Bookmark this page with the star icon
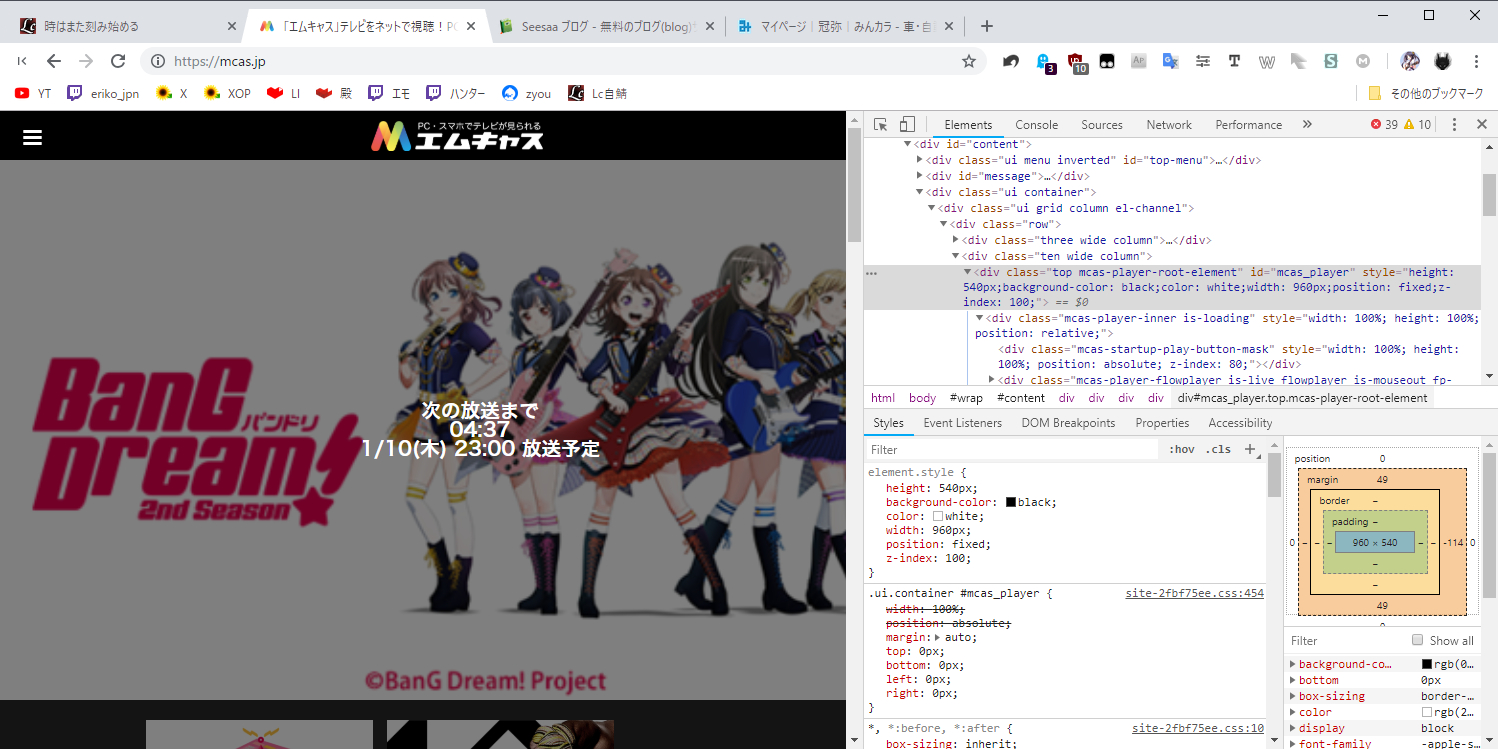The width and height of the screenshot is (1498, 749). [968, 61]
